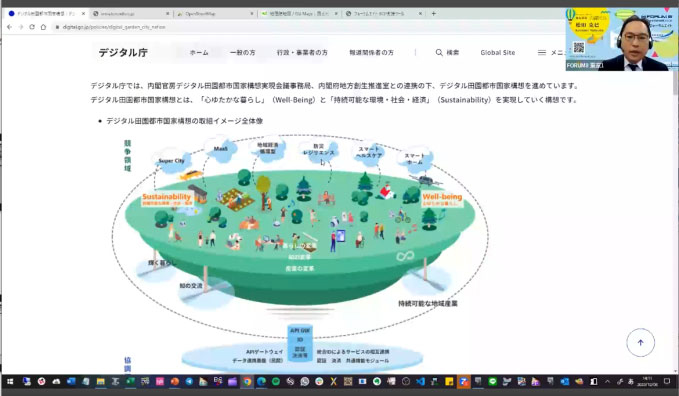Click the back-to-top arrow circle button
Image resolution: width=679 pixels, height=396 pixels.
point(640,343)
